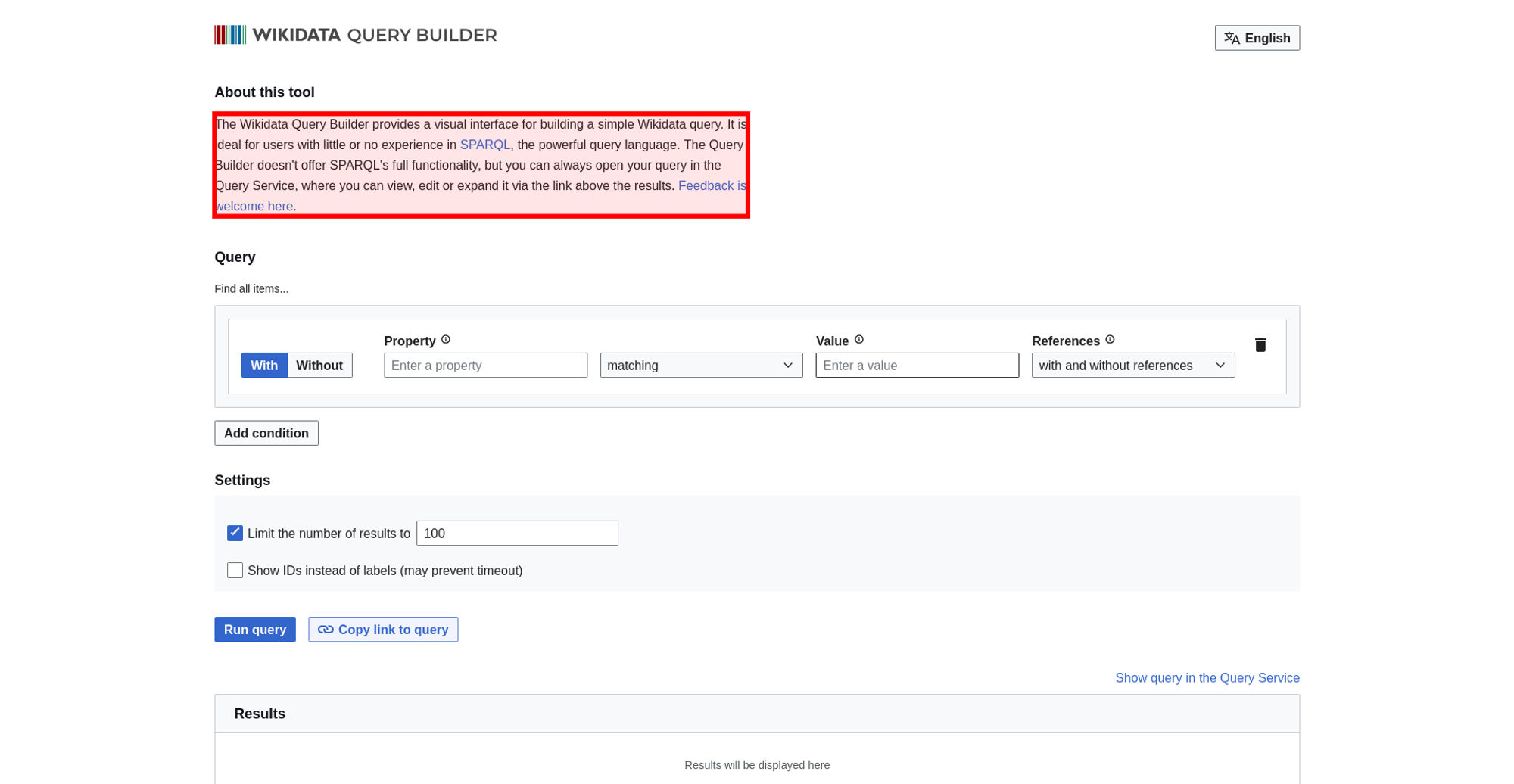Viewport: 1514px width, 784px height.
Task: Click the Enter a property field
Action: (x=485, y=366)
